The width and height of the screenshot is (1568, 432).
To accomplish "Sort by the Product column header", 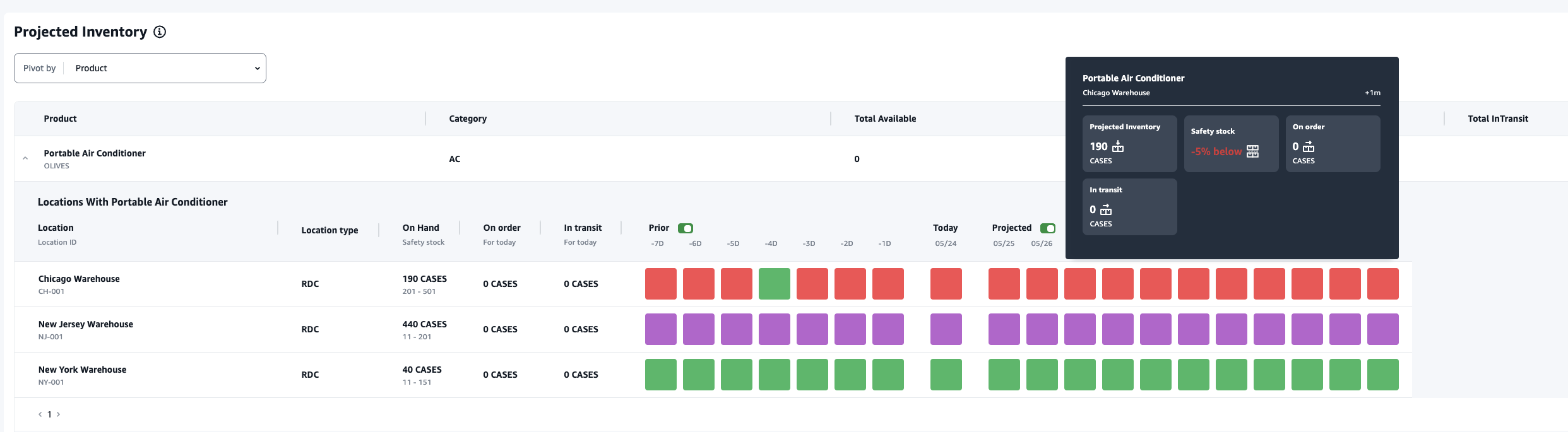I will pos(60,119).
